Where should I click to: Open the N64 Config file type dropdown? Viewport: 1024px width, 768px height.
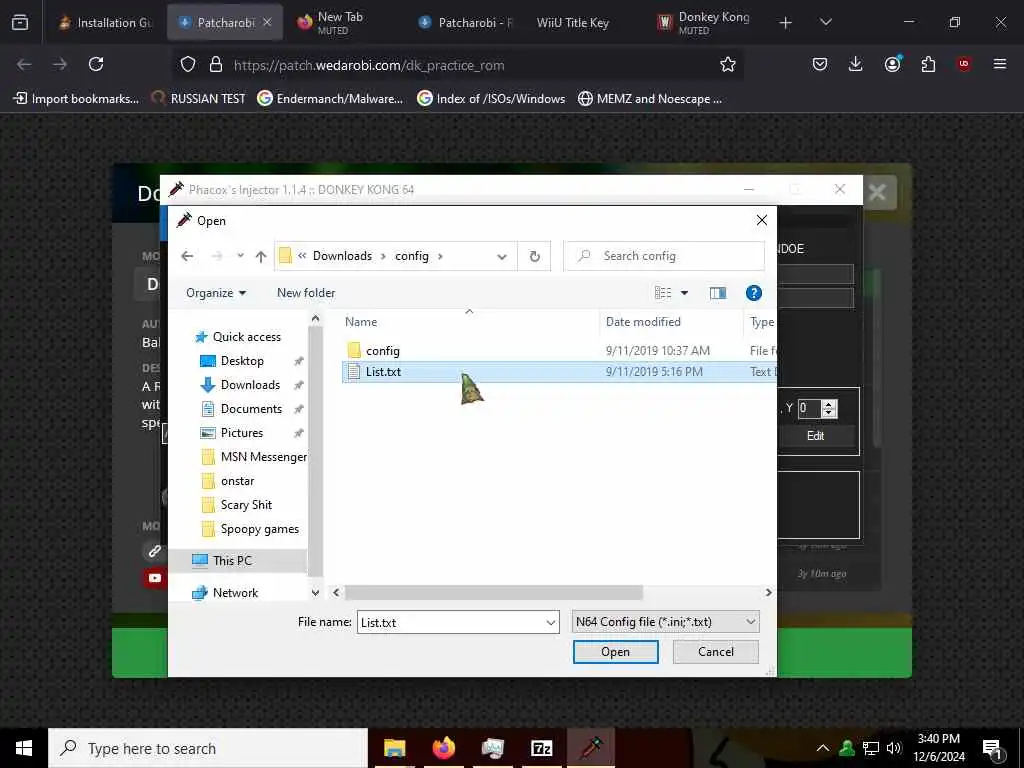[x=665, y=622]
